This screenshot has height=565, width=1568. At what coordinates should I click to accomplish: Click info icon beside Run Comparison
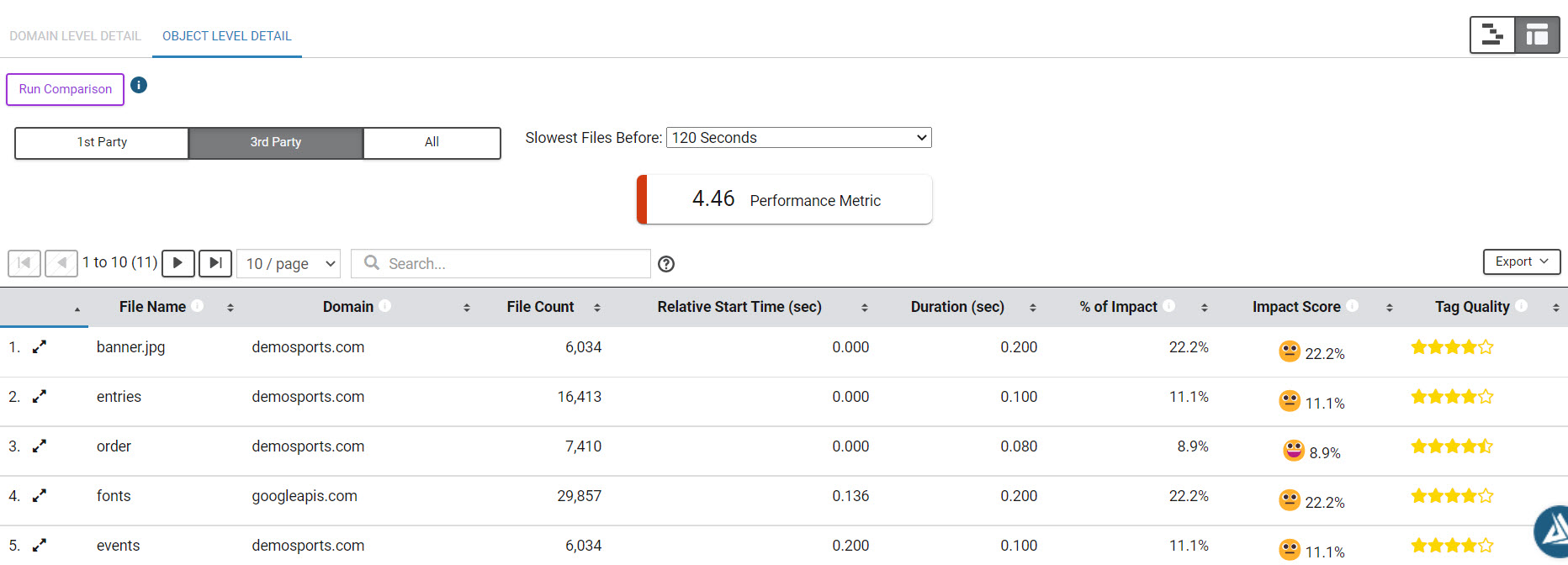tap(139, 85)
